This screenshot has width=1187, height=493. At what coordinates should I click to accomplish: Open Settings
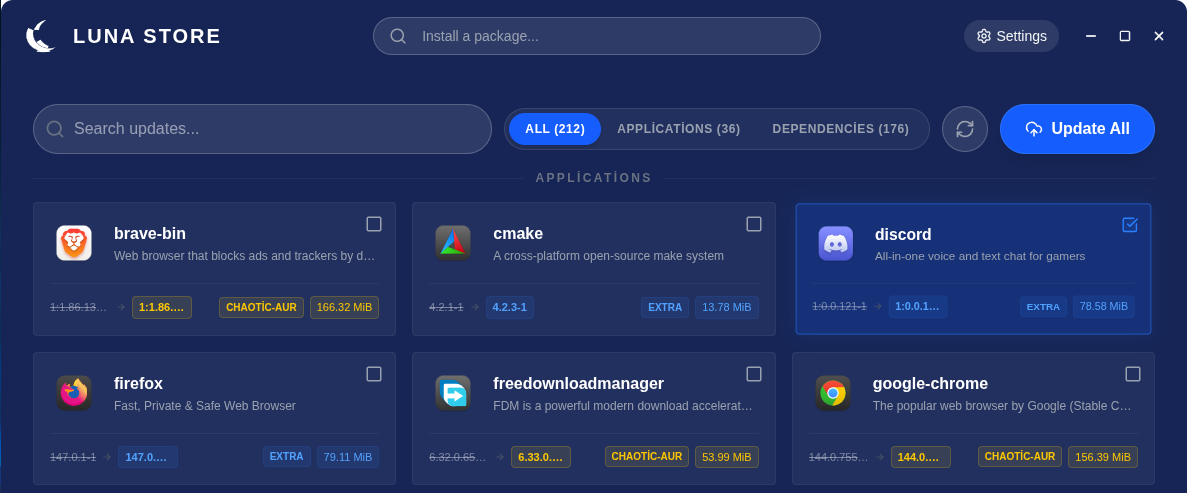tap(1011, 36)
